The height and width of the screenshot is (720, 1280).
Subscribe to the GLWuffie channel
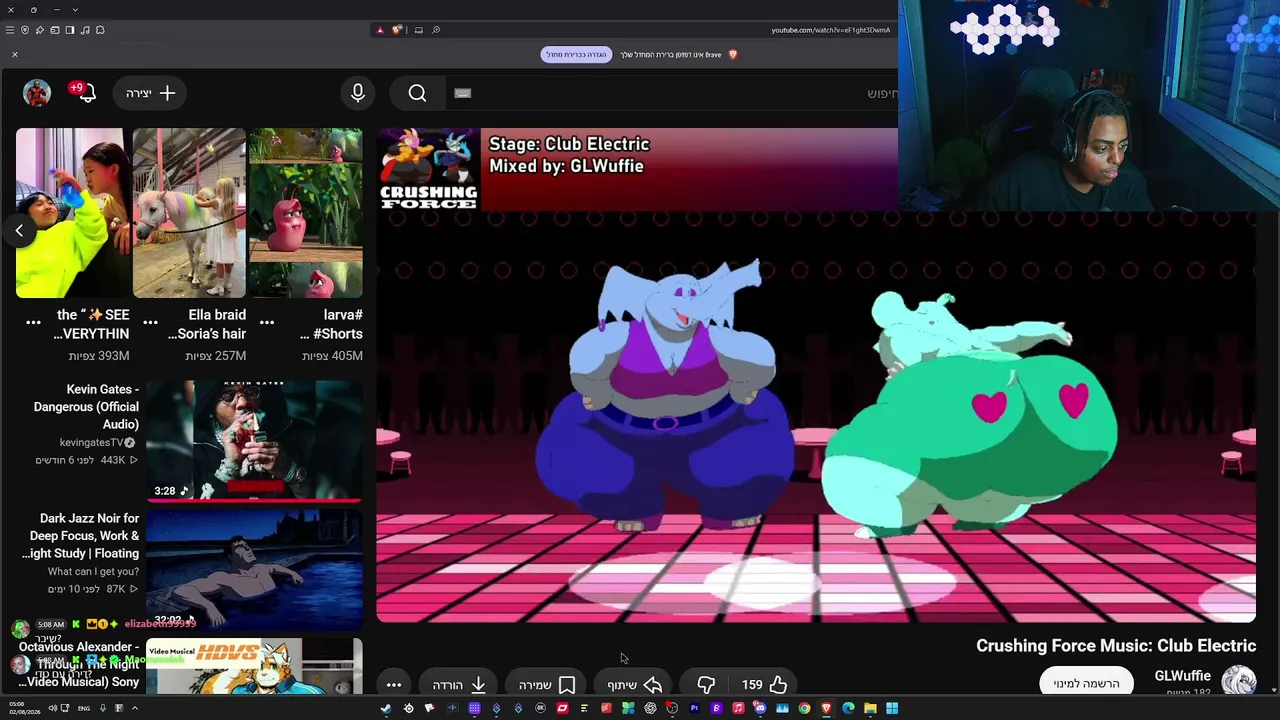pyautogui.click(x=1086, y=683)
